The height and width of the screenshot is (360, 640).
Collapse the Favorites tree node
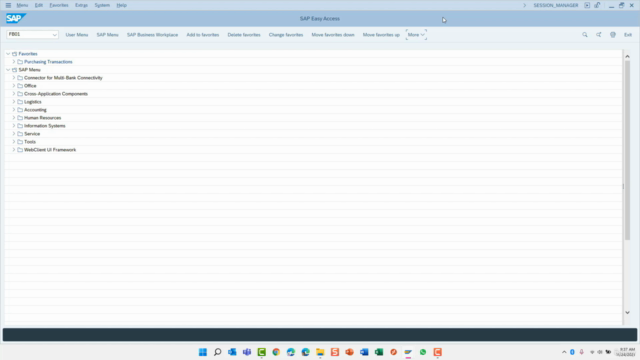8,54
